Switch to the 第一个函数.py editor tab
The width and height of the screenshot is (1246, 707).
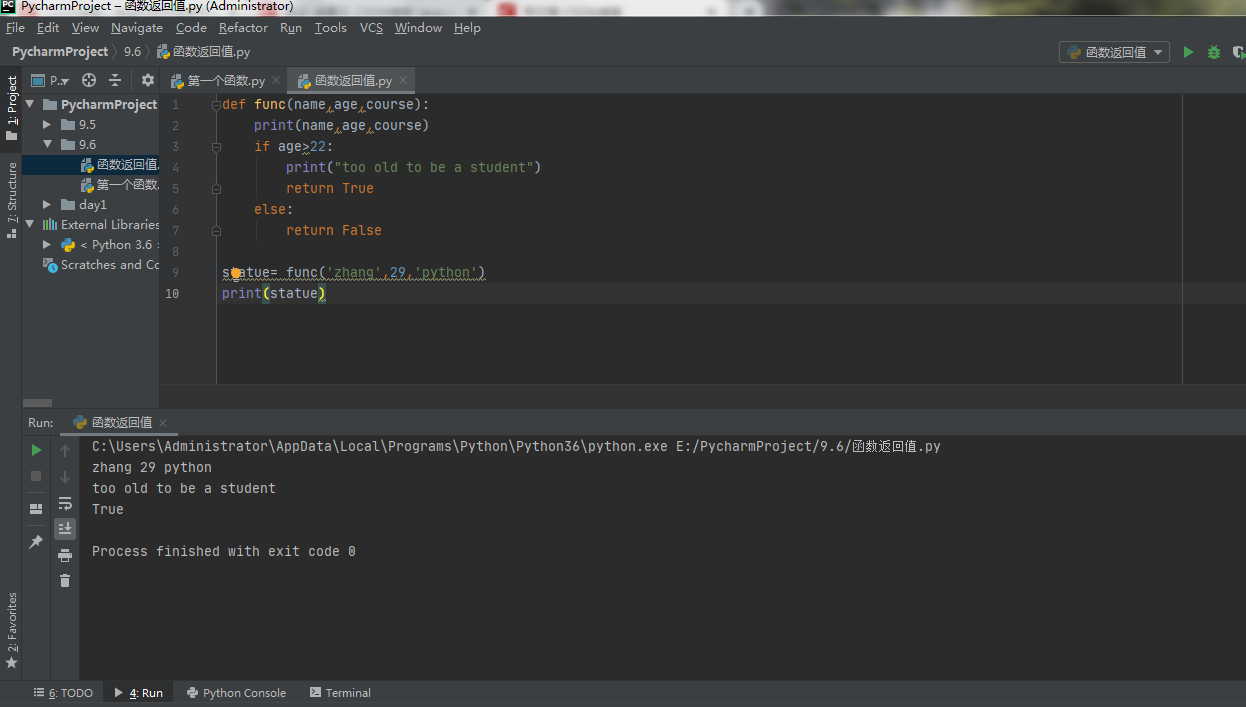click(225, 81)
